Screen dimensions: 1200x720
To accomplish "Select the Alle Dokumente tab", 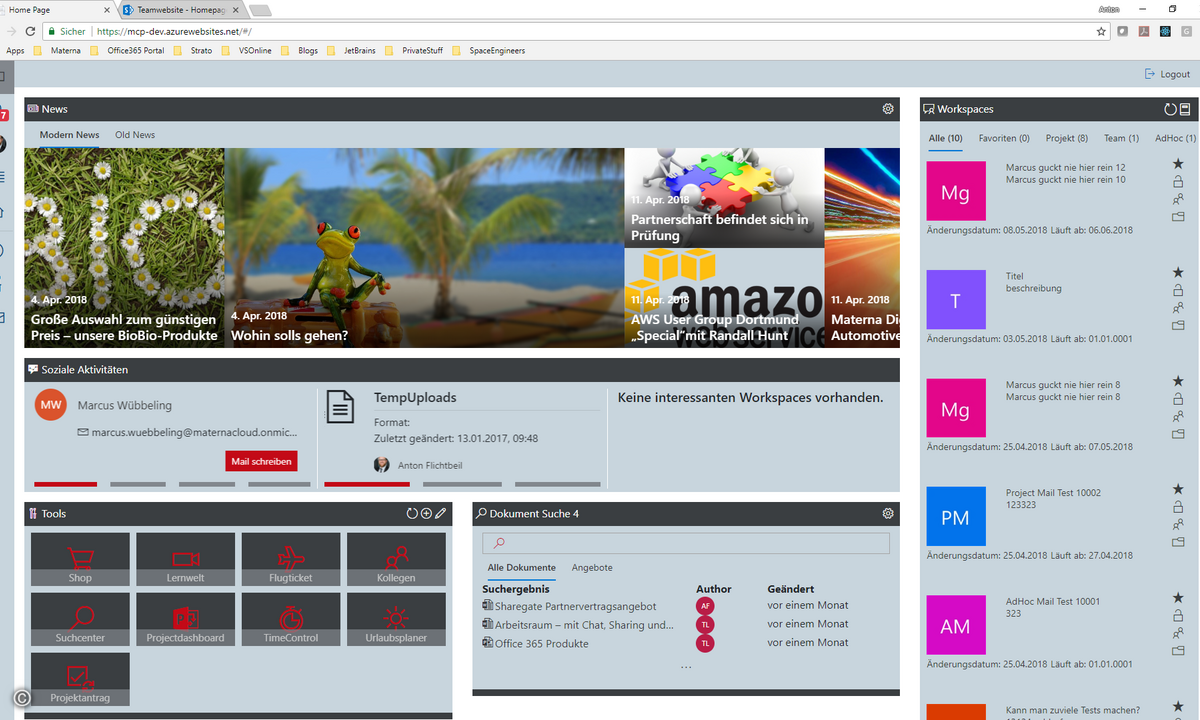I will coord(521,568).
